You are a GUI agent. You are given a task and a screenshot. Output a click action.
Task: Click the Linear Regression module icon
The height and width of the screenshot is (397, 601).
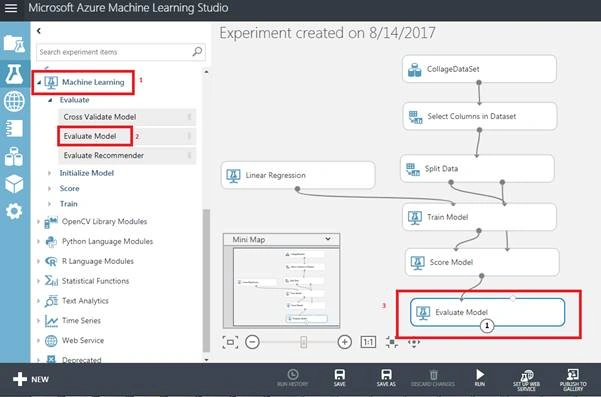click(x=233, y=176)
